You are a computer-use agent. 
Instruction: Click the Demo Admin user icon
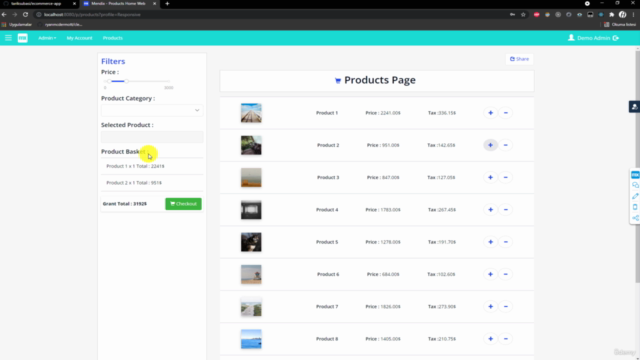571,38
